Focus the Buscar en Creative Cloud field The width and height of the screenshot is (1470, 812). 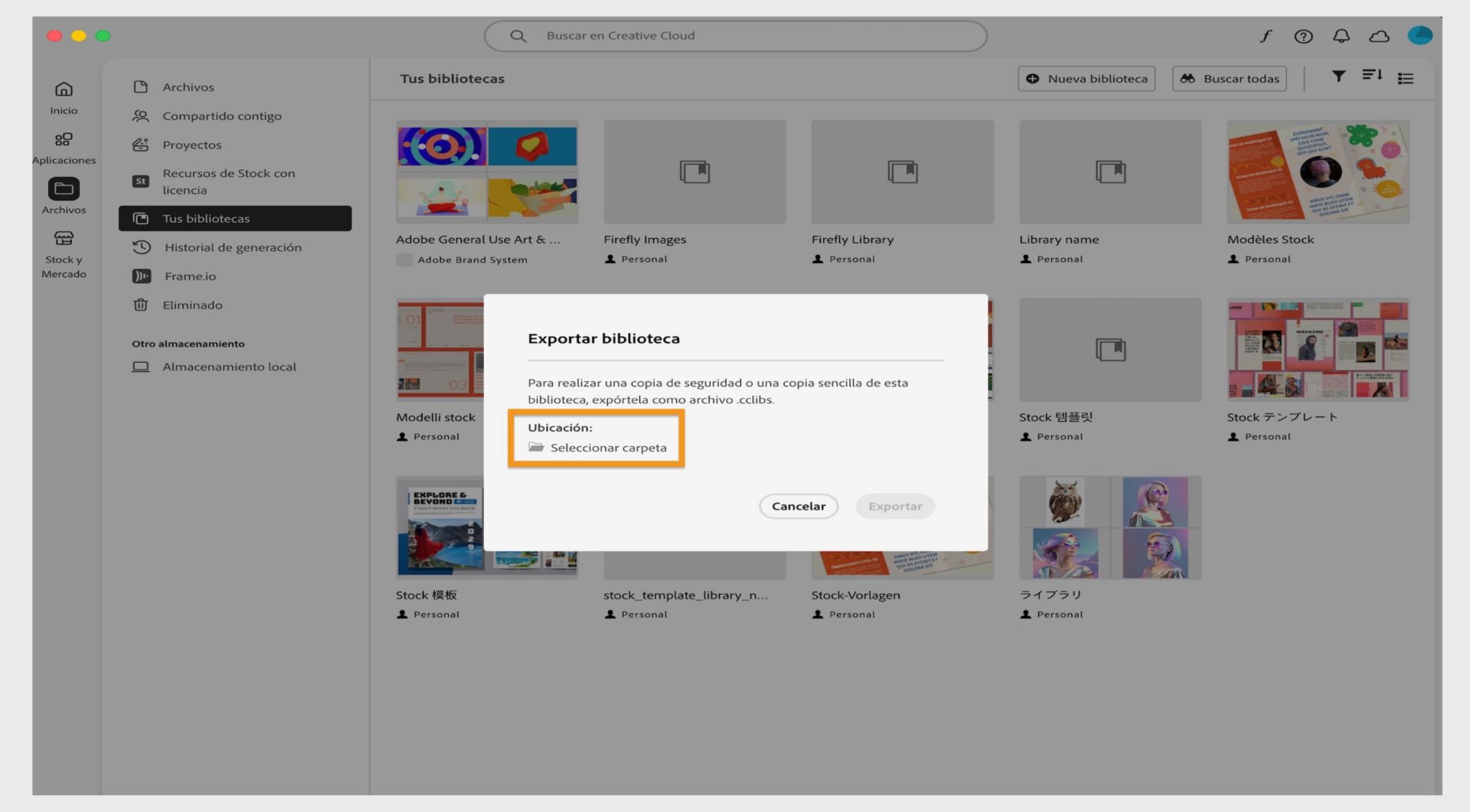tap(736, 36)
